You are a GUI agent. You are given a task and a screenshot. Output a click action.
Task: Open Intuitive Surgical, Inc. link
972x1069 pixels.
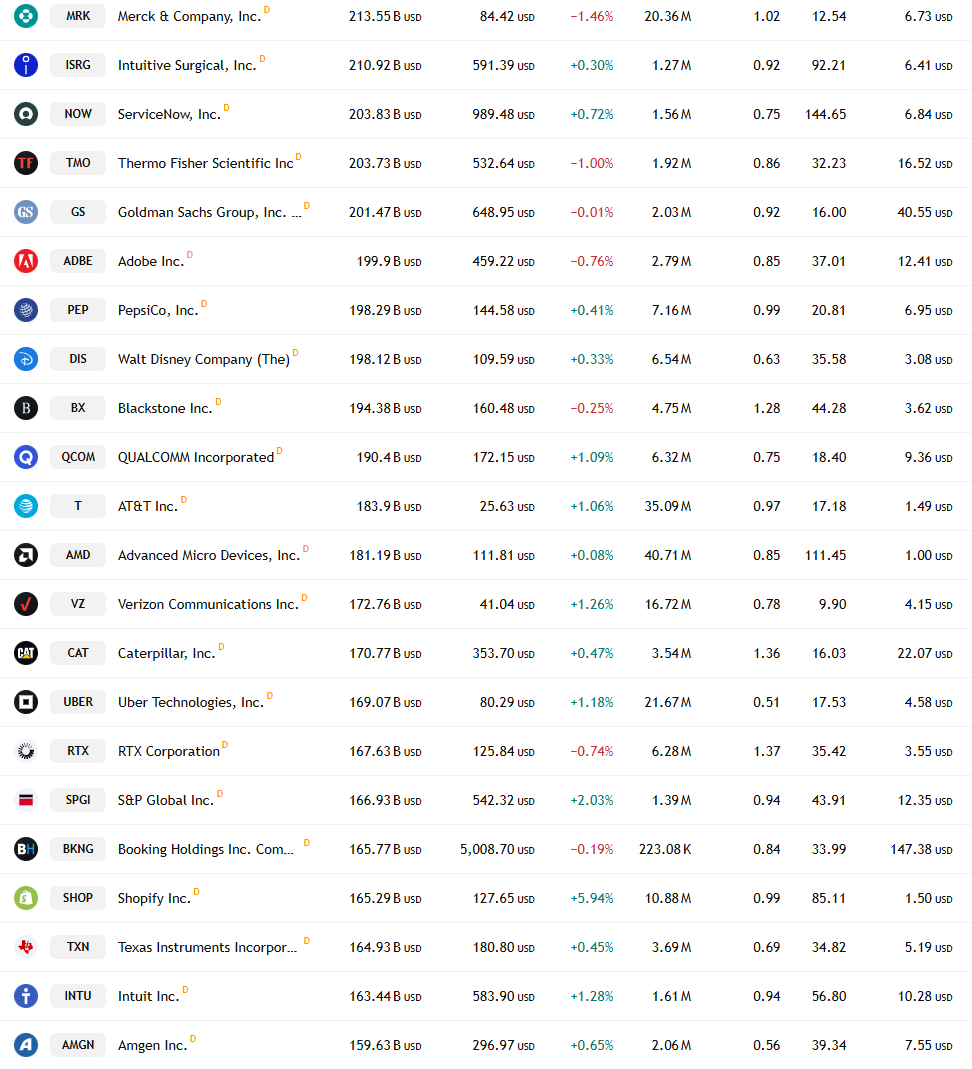(x=187, y=65)
